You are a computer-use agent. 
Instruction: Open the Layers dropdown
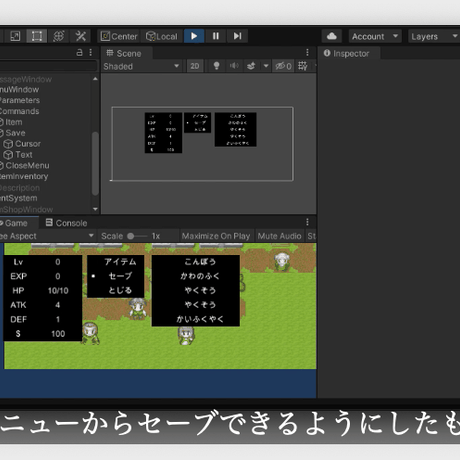click(x=434, y=36)
